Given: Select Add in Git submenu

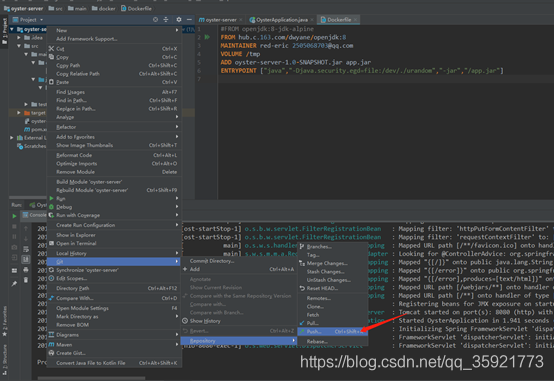Looking at the screenshot, I should click(x=238, y=269).
